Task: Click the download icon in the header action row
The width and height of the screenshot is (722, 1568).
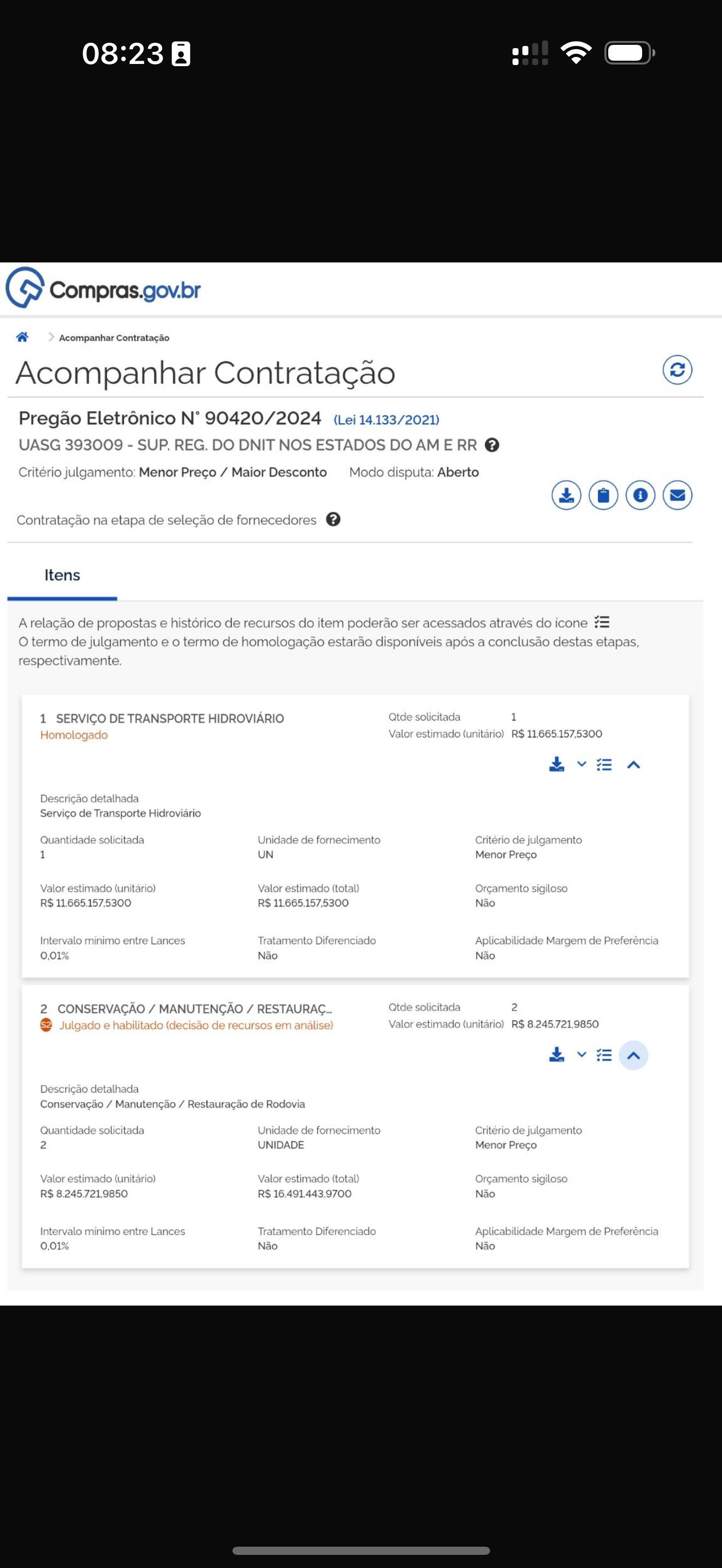Action: pyautogui.click(x=566, y=495)
